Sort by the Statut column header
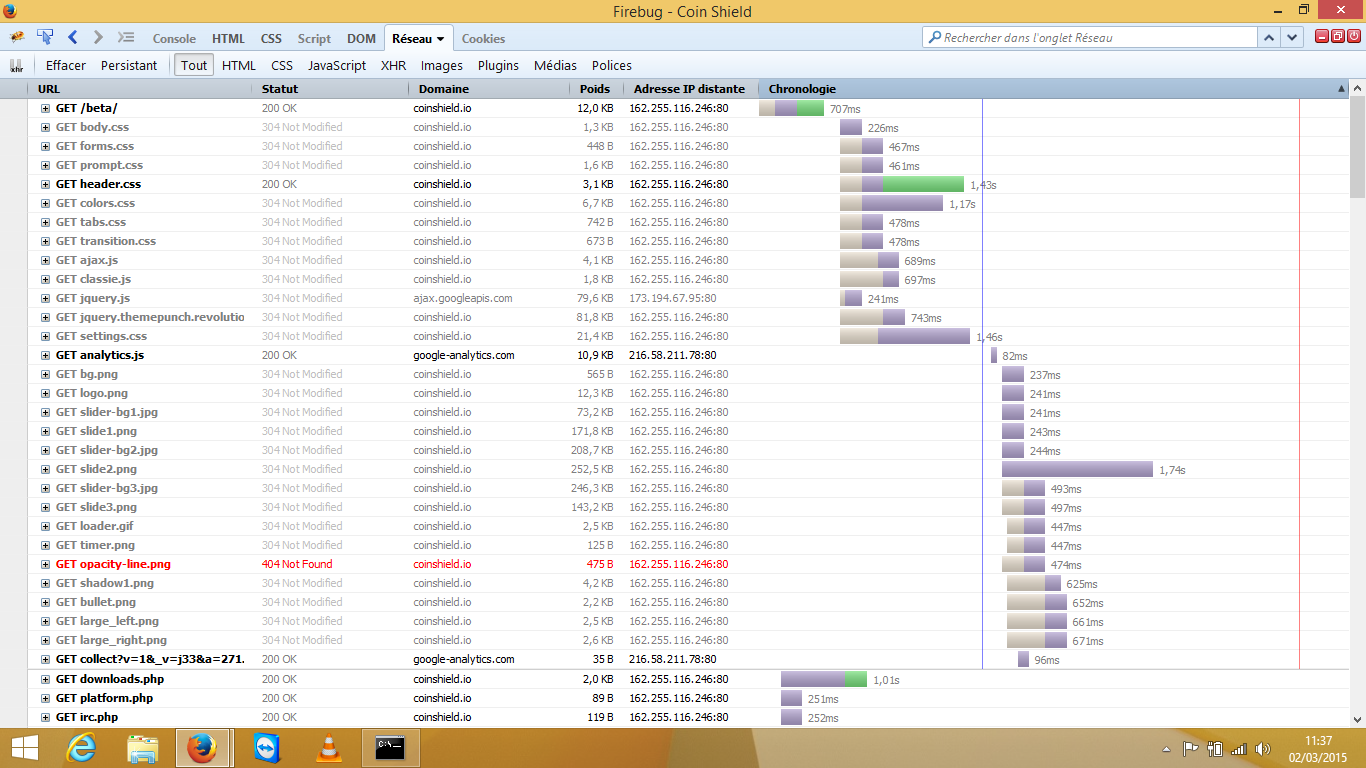The width and height of the screenshot is (1366, 768). tap(330, 89)
